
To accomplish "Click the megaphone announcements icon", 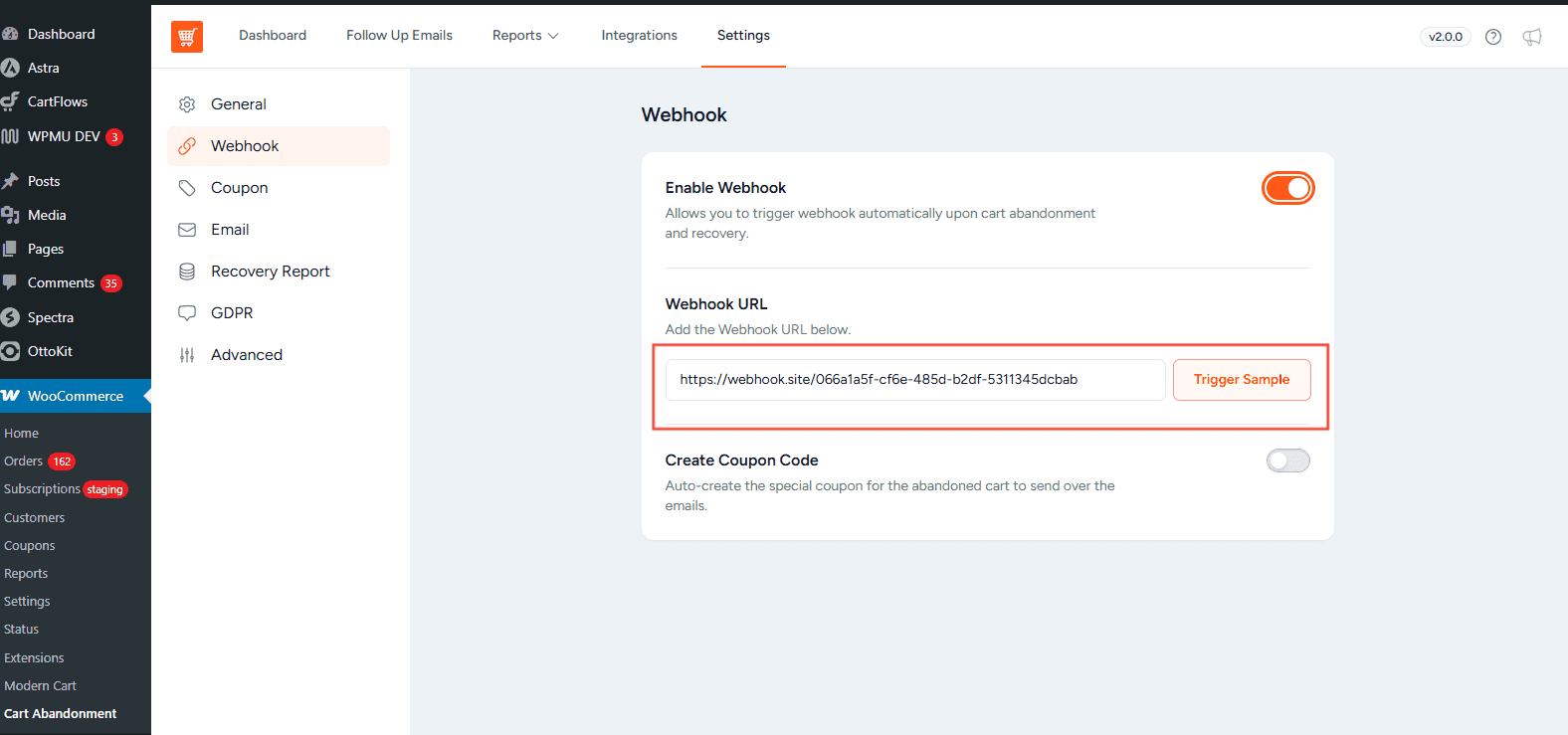I will coord(1532,37).
